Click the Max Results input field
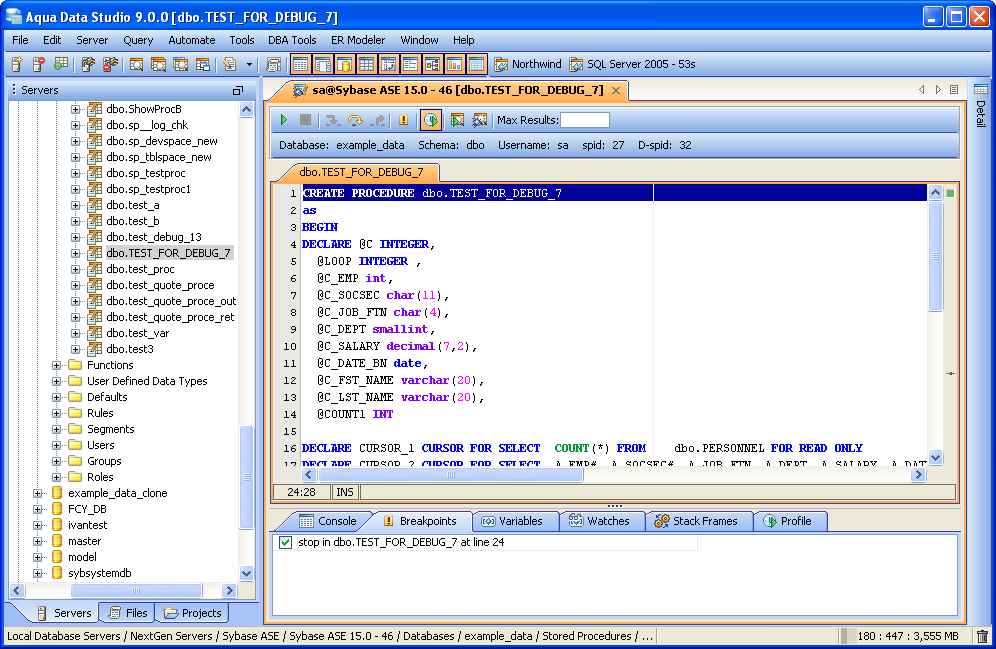996x649 pixels. click(x=585, y=120)
